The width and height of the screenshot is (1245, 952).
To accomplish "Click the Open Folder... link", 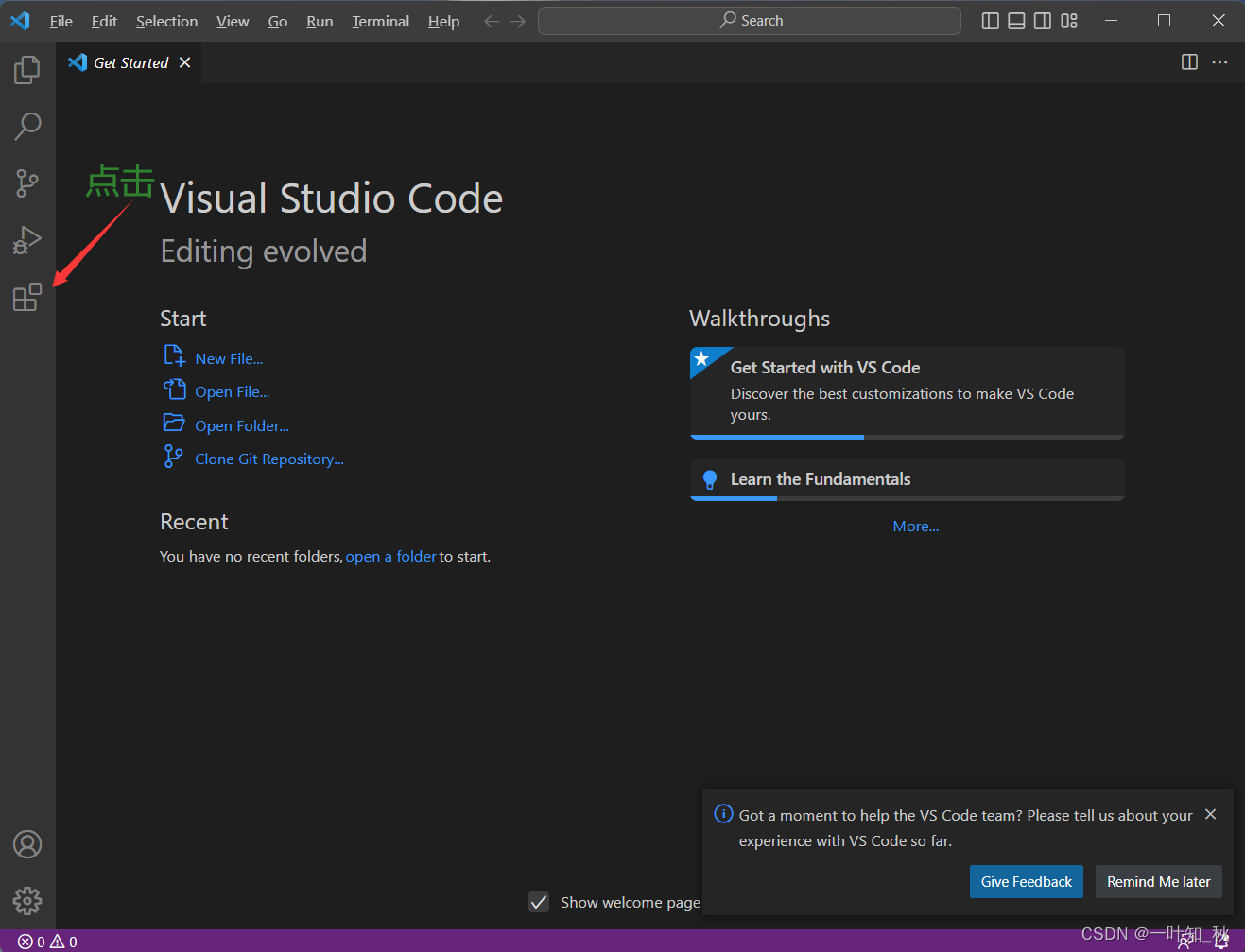I will coord(242,425).
